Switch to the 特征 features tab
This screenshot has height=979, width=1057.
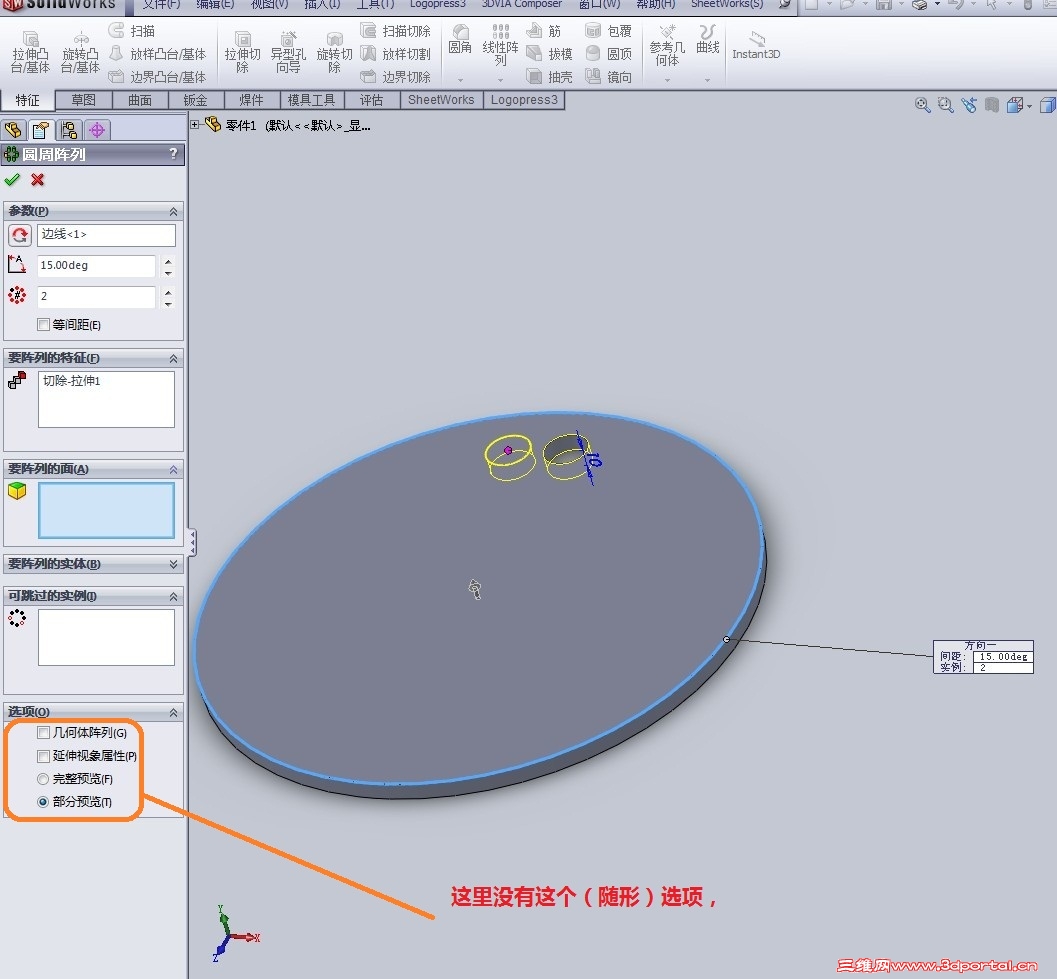28,100
